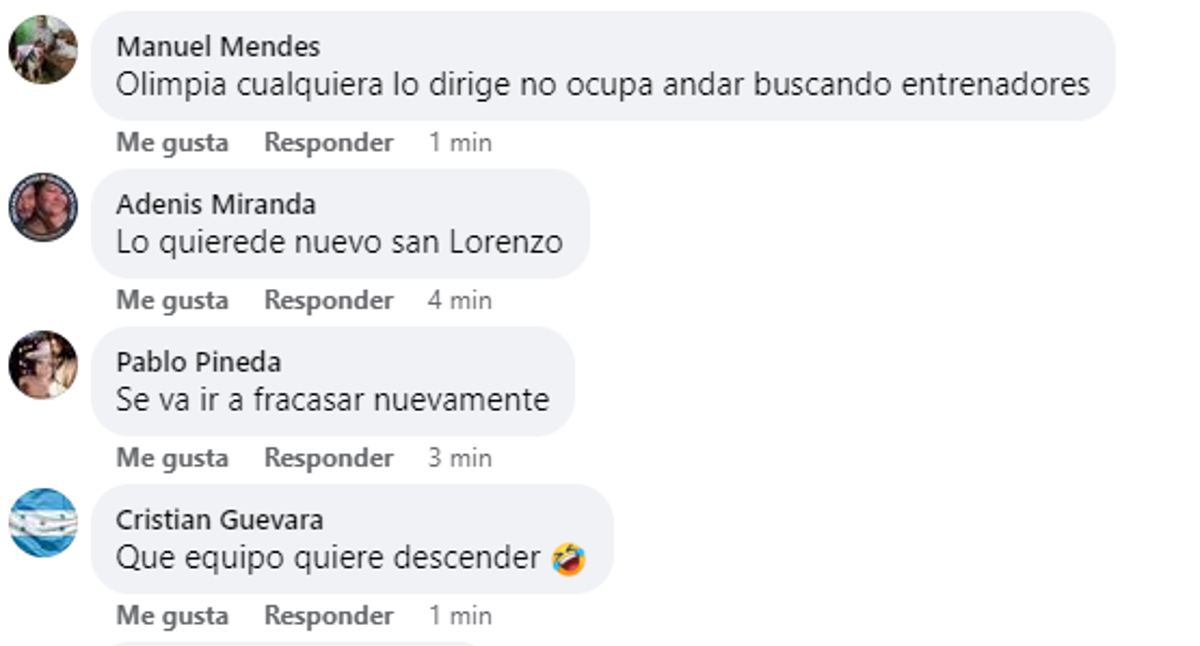The width and height of the screenshot is (1200, 646).
Task: Reply to Adenis Miranda's comment
Action: [x=329, y=301]
